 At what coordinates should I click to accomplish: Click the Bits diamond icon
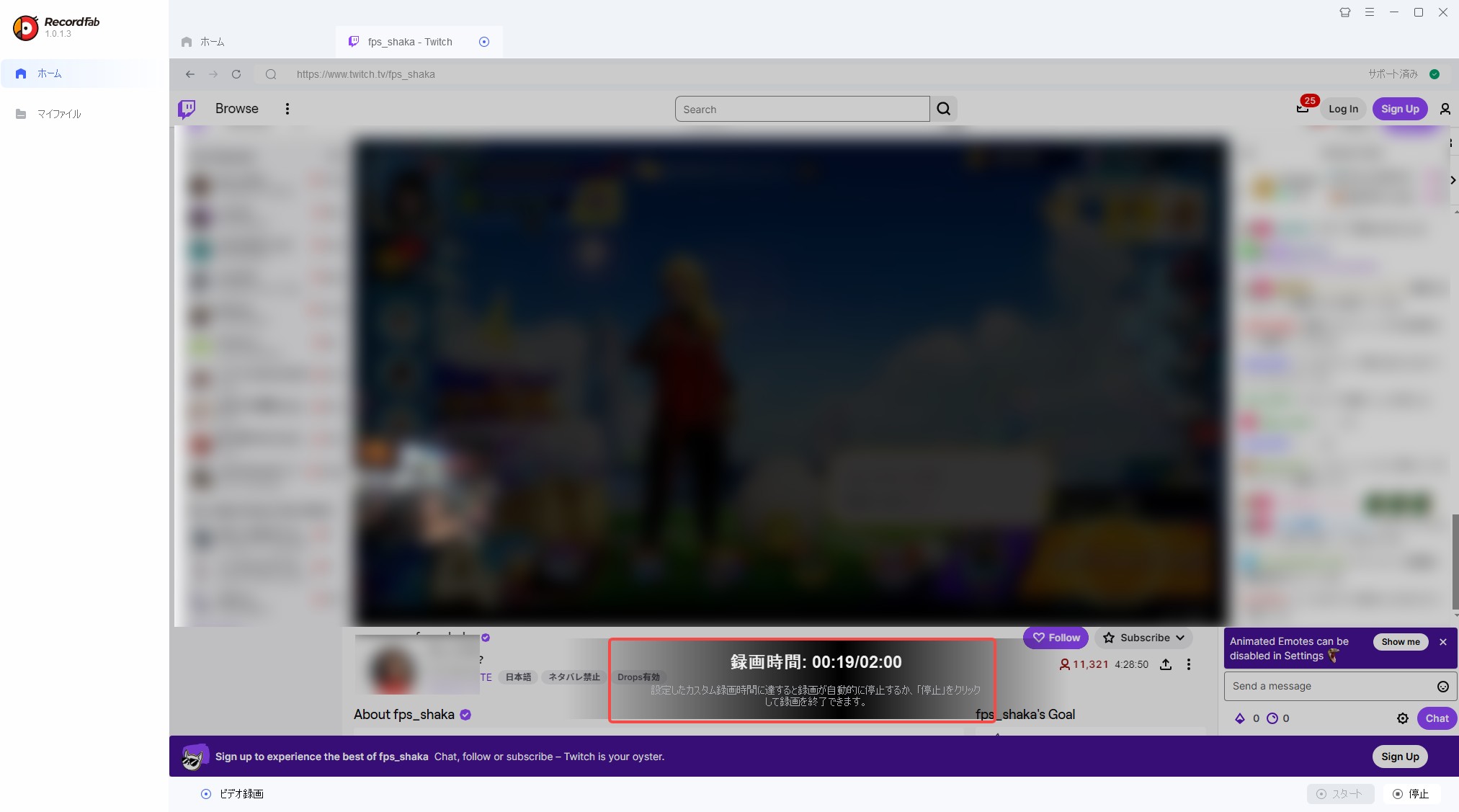1240,718
